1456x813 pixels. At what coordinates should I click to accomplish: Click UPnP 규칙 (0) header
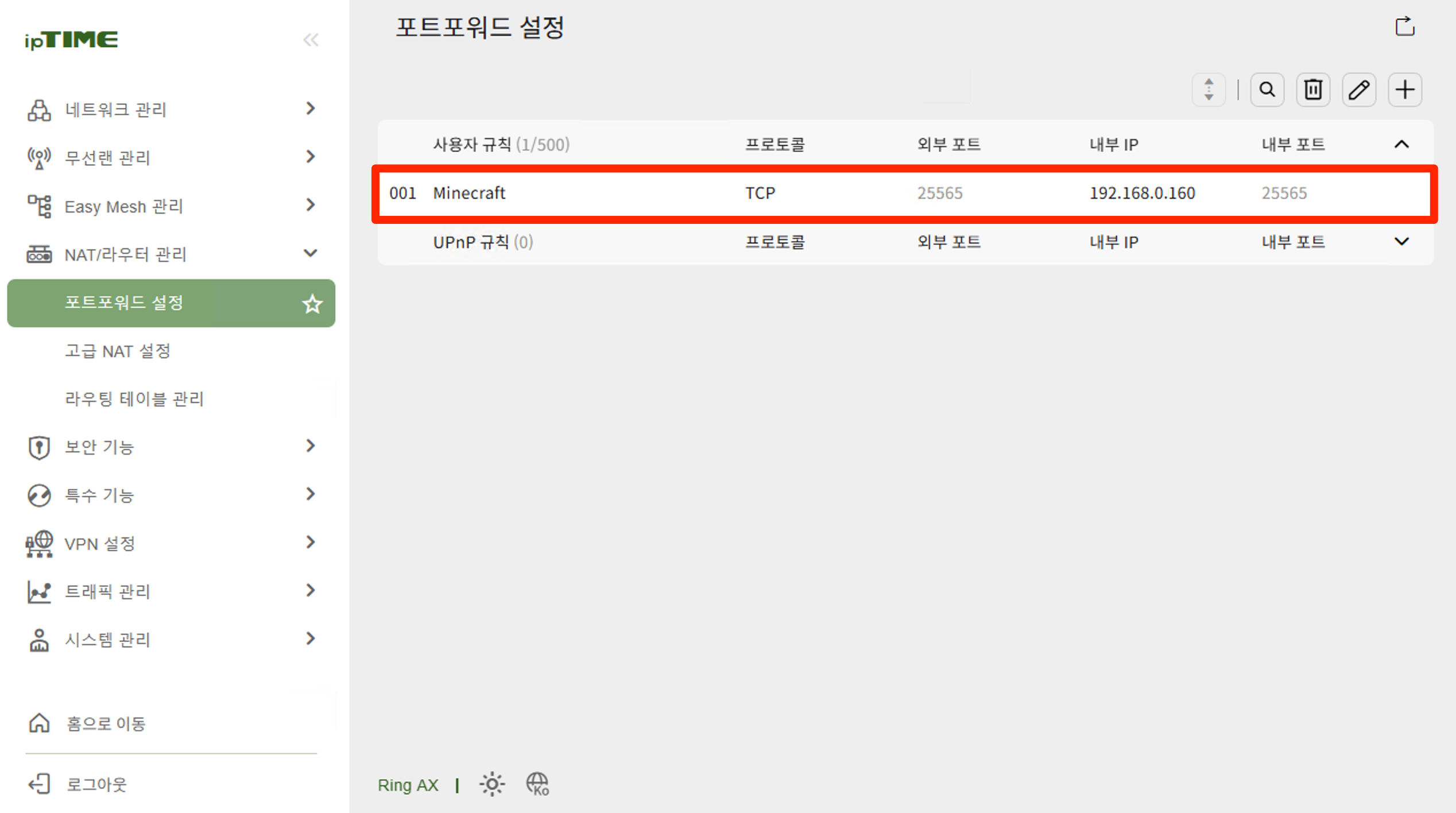[483, 242]
